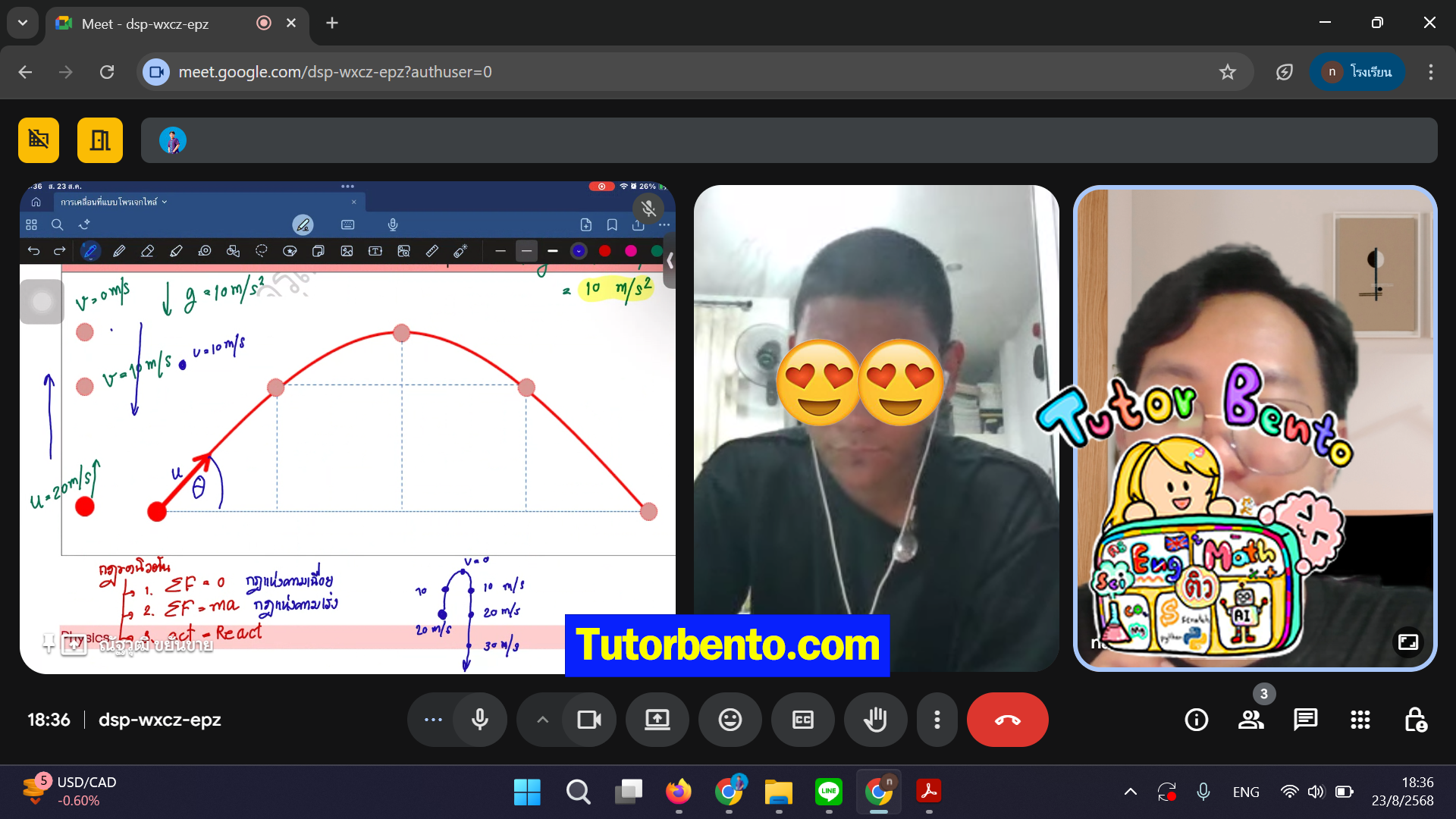Screen dimensions: 1456x819
Task: Leave the call with red hang-up button
Action: (x=1007, y=720)
